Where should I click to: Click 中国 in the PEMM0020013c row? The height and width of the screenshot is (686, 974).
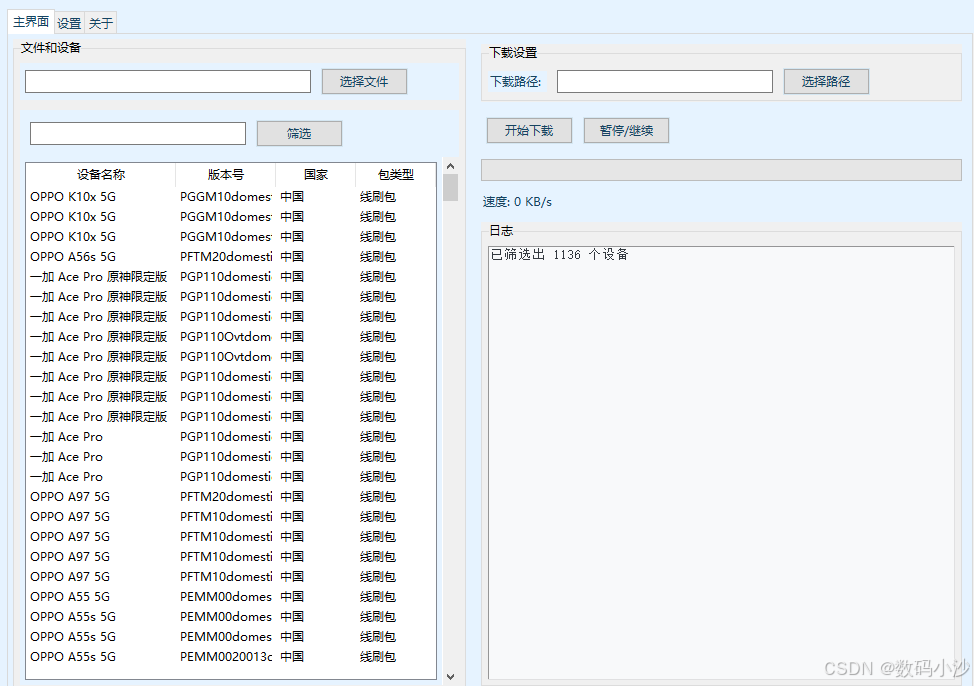(292, 657)
